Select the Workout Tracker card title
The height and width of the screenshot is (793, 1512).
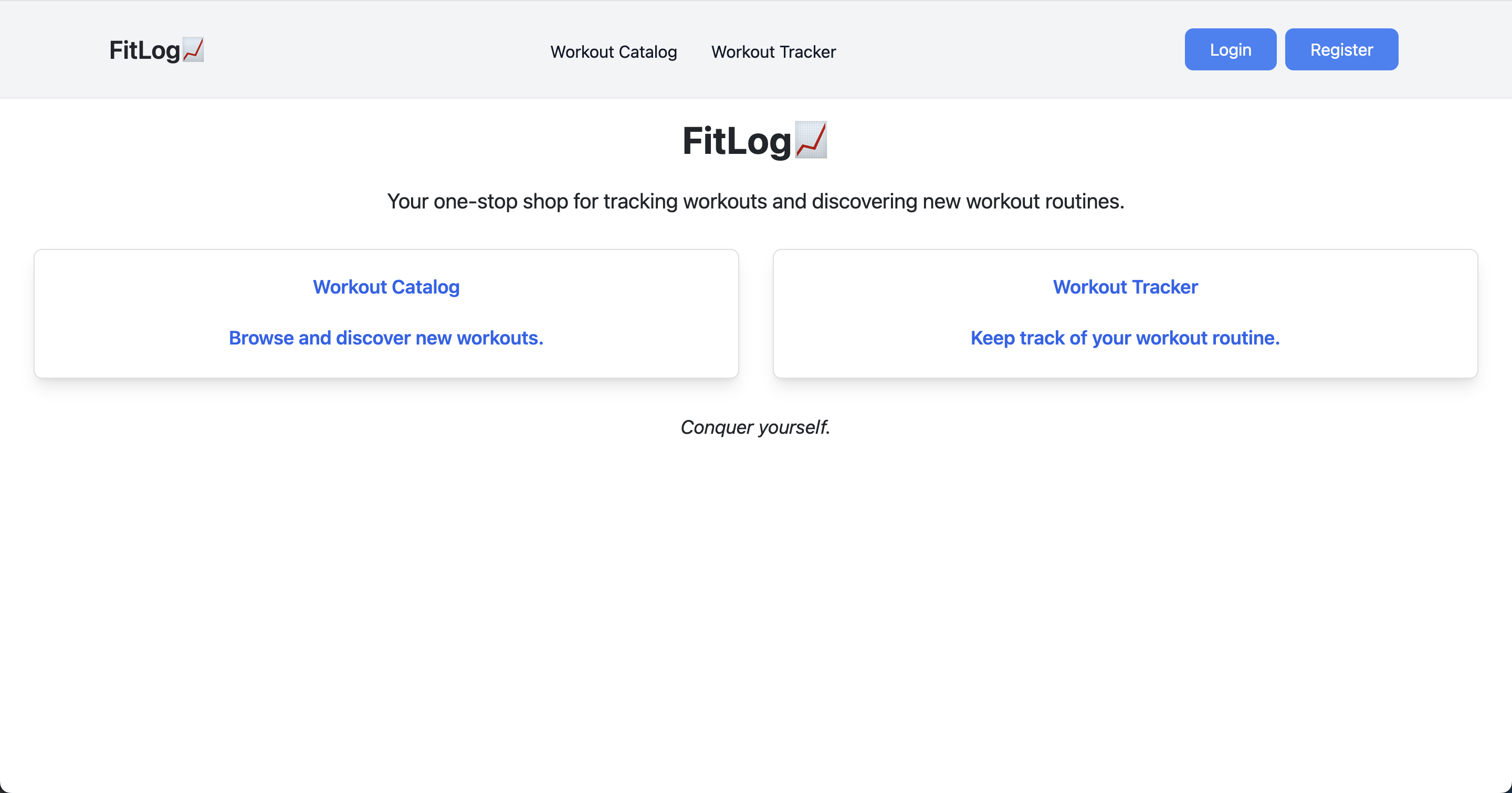click(1125, 287)
